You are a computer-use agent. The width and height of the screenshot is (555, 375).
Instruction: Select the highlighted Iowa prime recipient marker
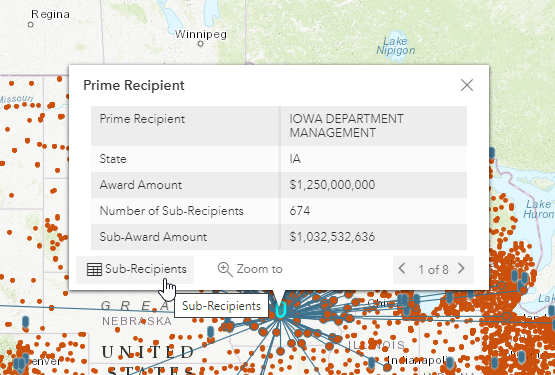click(x=280, y=309)
